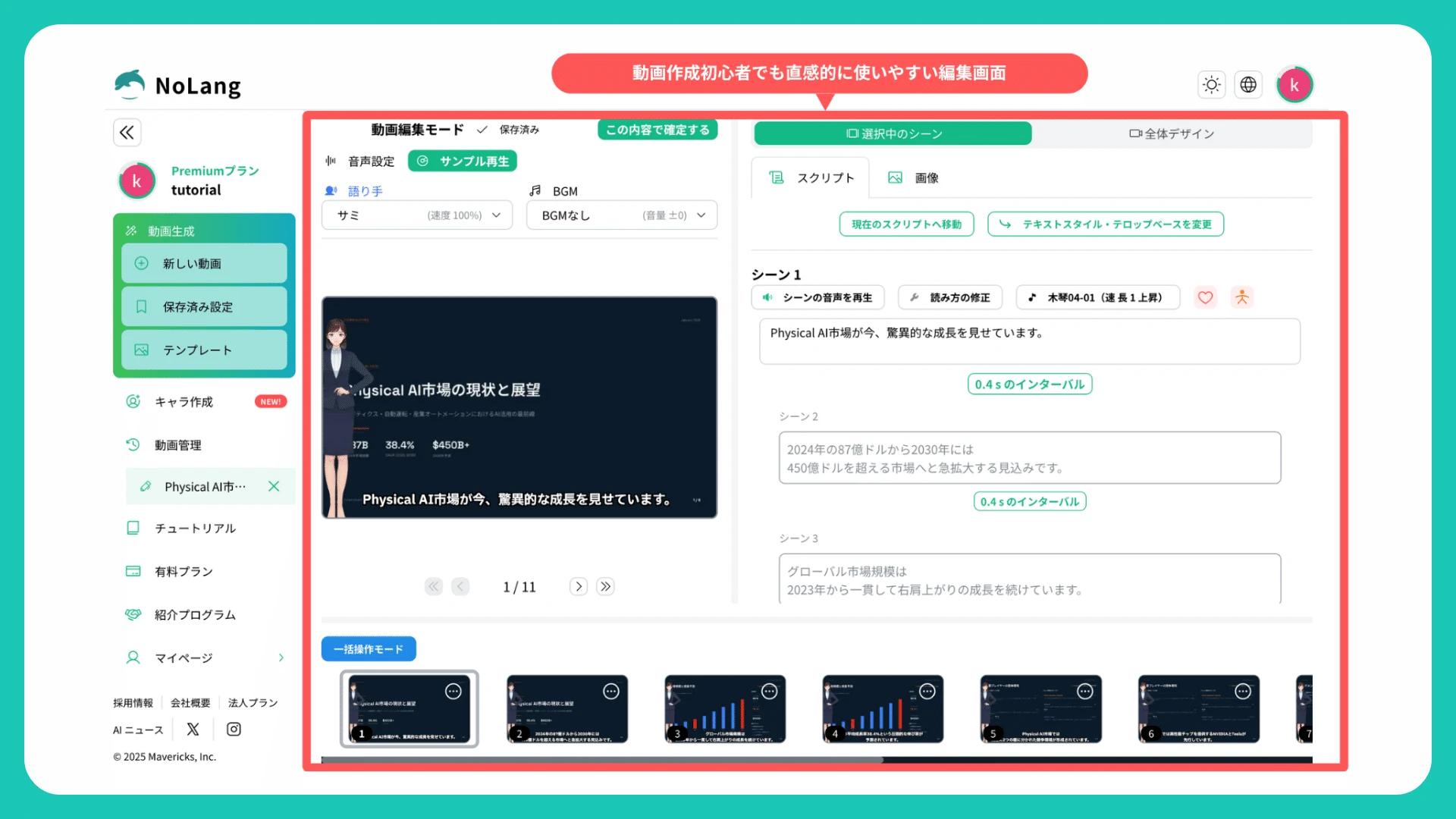1456x819 pixels.
Task: Open language globe icon
Action: [1248, 85]
